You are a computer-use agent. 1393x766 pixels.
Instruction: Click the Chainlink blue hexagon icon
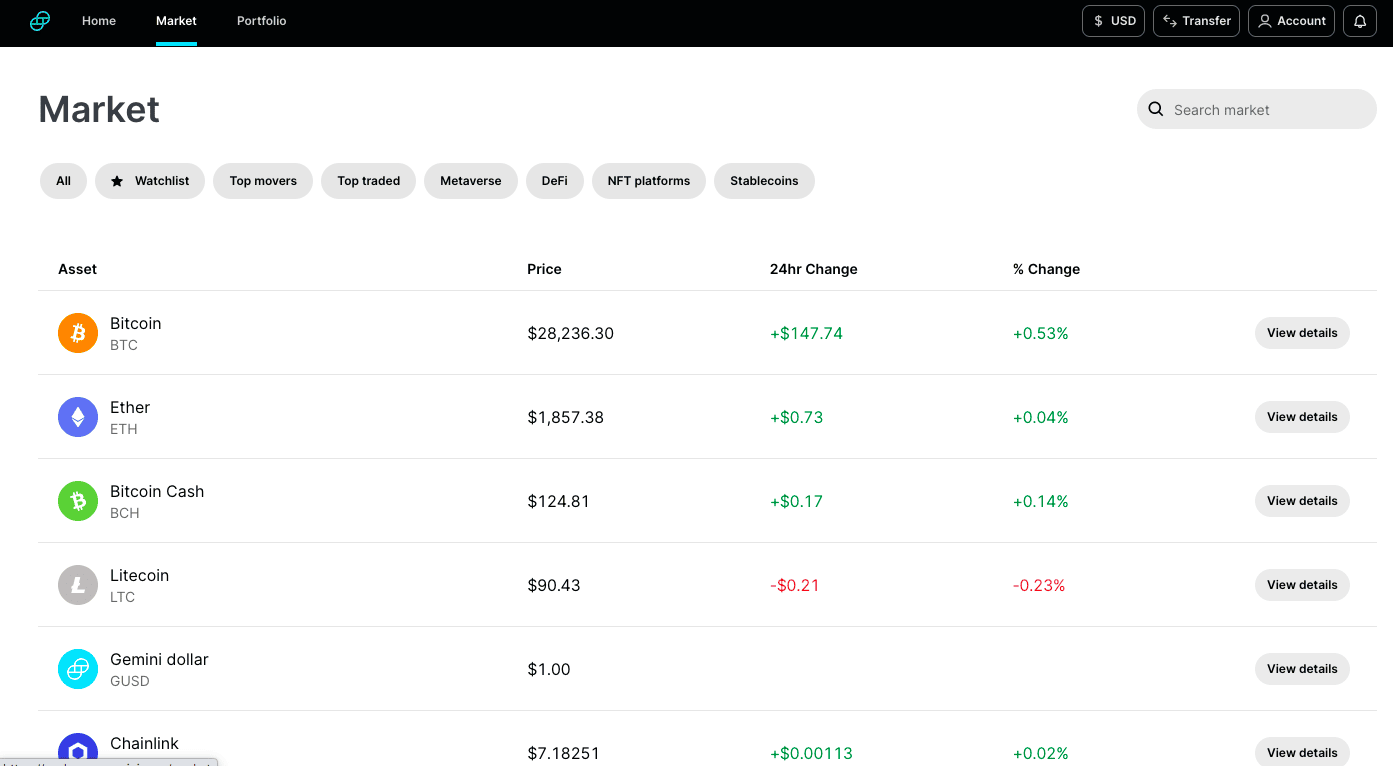(x=78, y=749)
